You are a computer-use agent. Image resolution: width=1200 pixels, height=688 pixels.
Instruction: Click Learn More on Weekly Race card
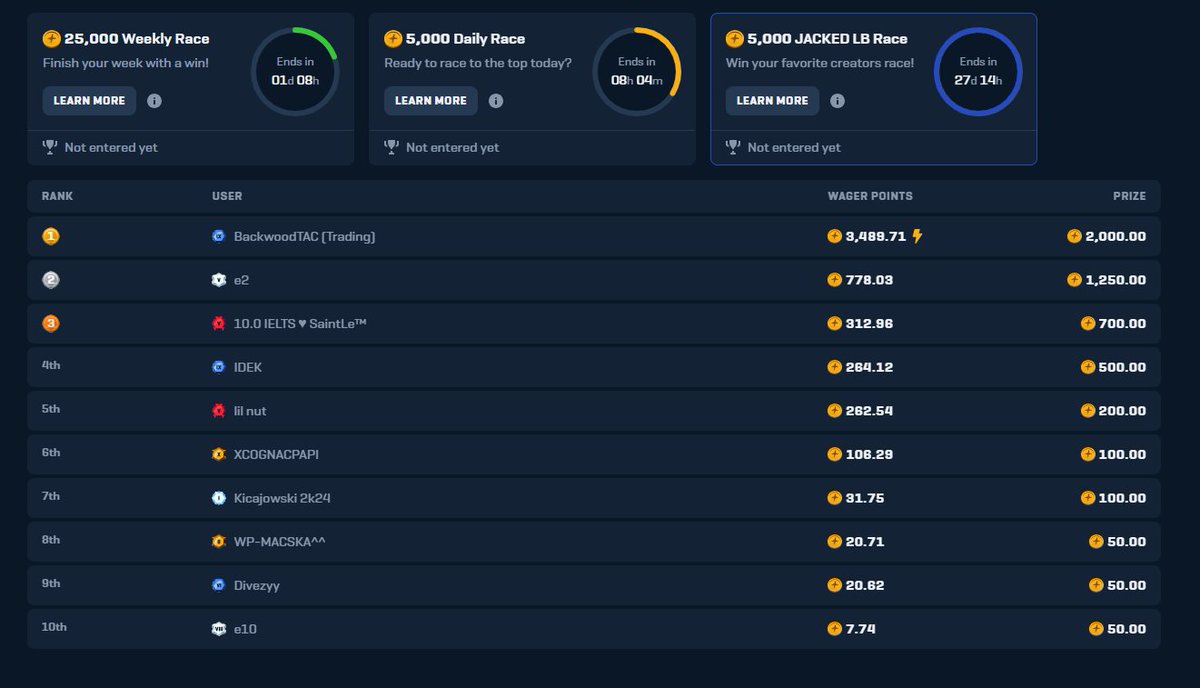89,101
